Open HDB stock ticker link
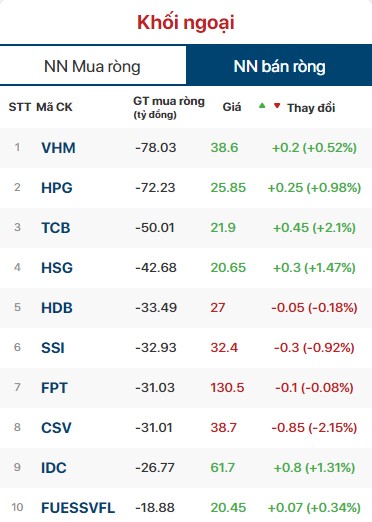Viewport: 372px width, 522px height. pos(57,308)
